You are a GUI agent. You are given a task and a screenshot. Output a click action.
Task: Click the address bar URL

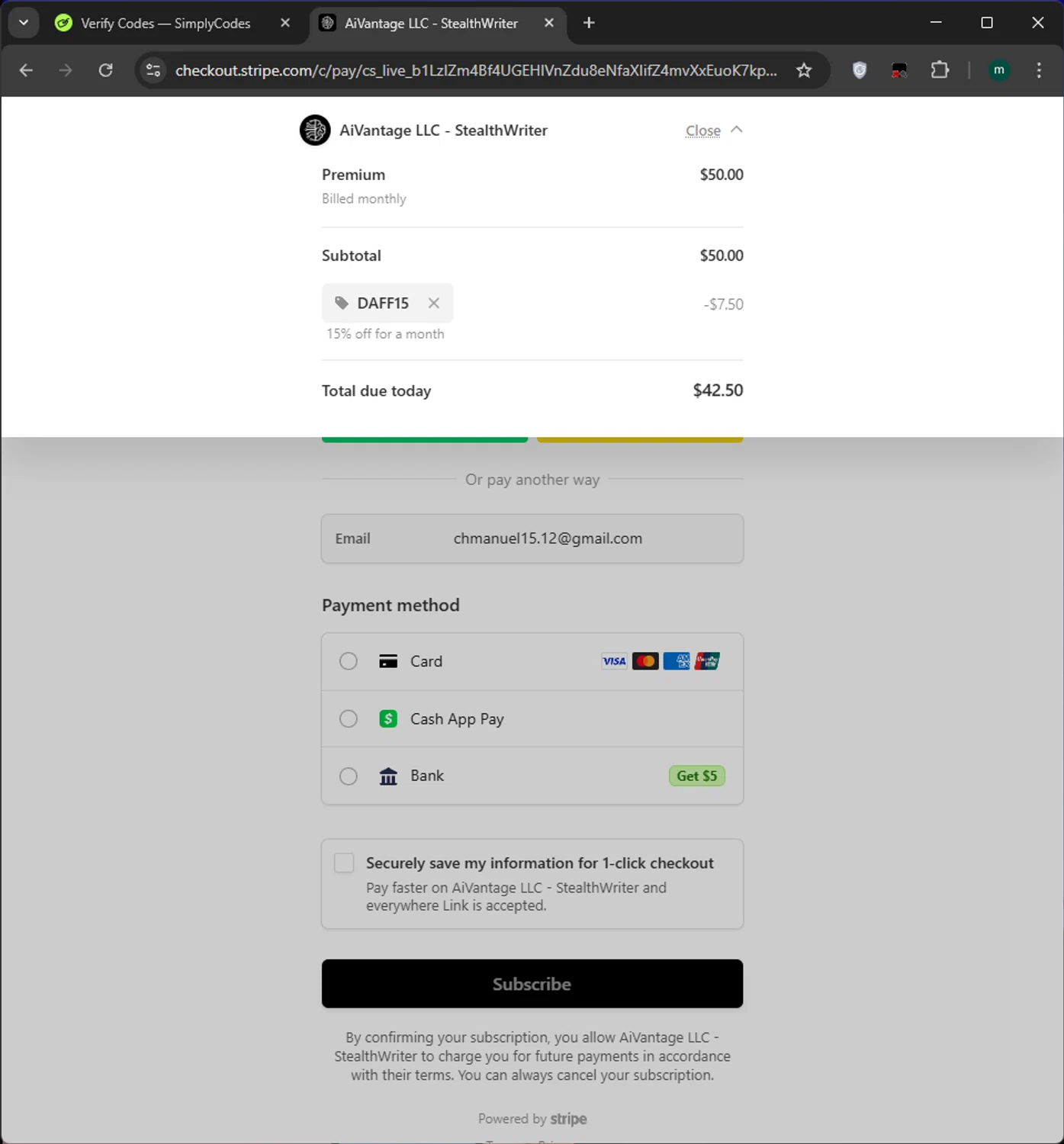(476, 70)
